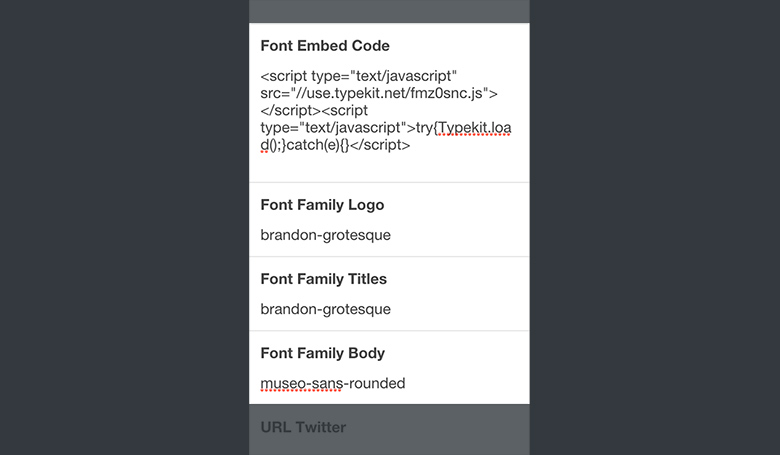Focus the Font Family Titles field
The height and width of the screenshot is (455, 780).
point(325,309)
